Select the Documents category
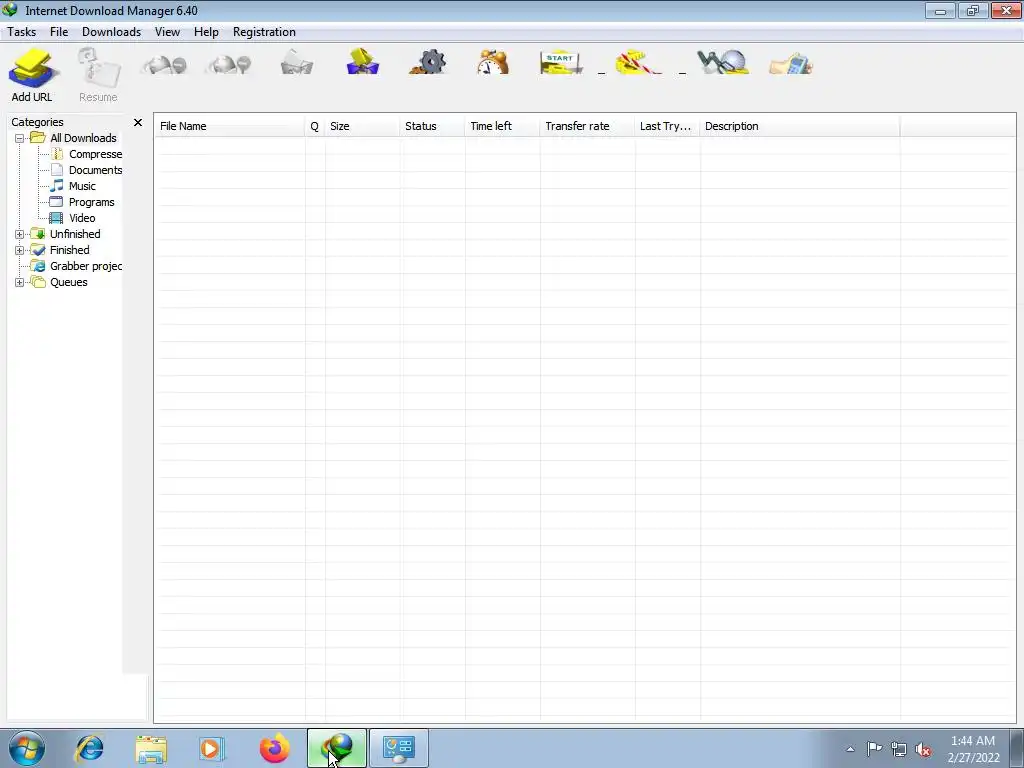The image size is (1024, 768). click(x=95, y=170)
